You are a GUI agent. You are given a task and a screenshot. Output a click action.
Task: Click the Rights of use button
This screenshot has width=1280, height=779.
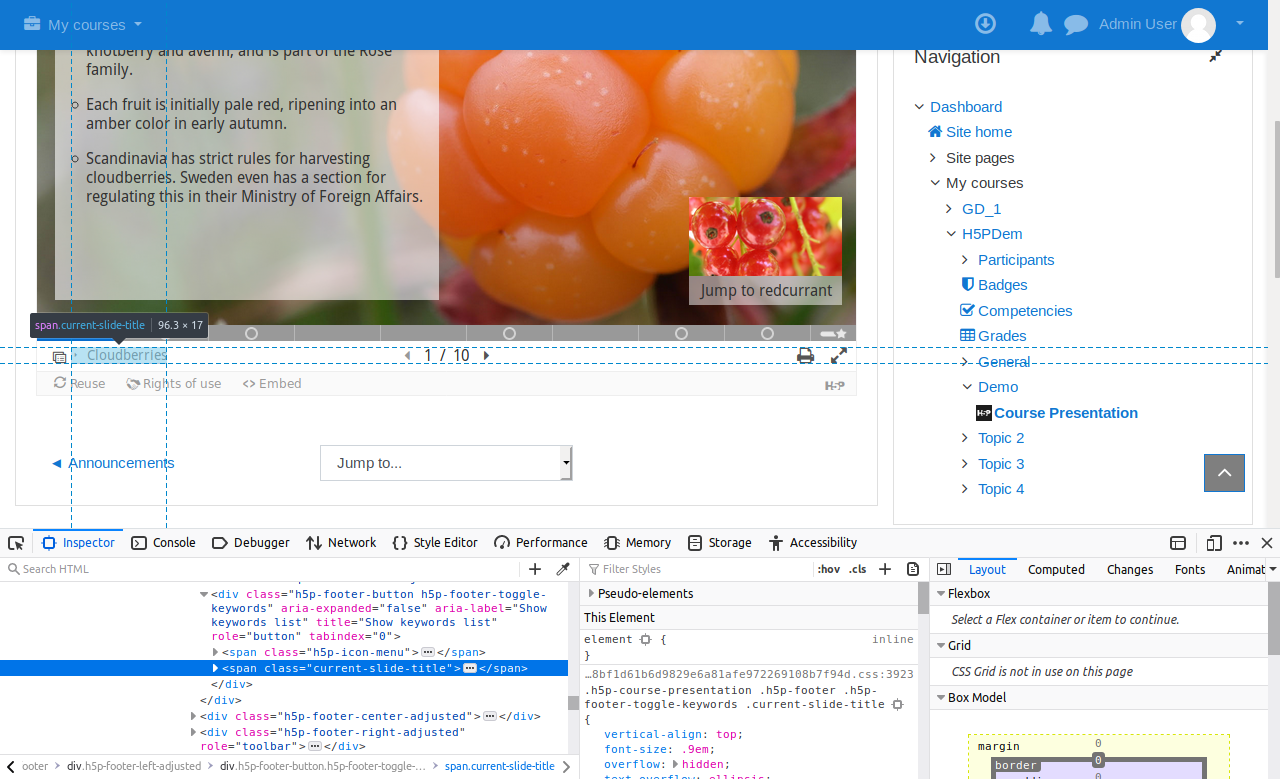click(174, 383)
